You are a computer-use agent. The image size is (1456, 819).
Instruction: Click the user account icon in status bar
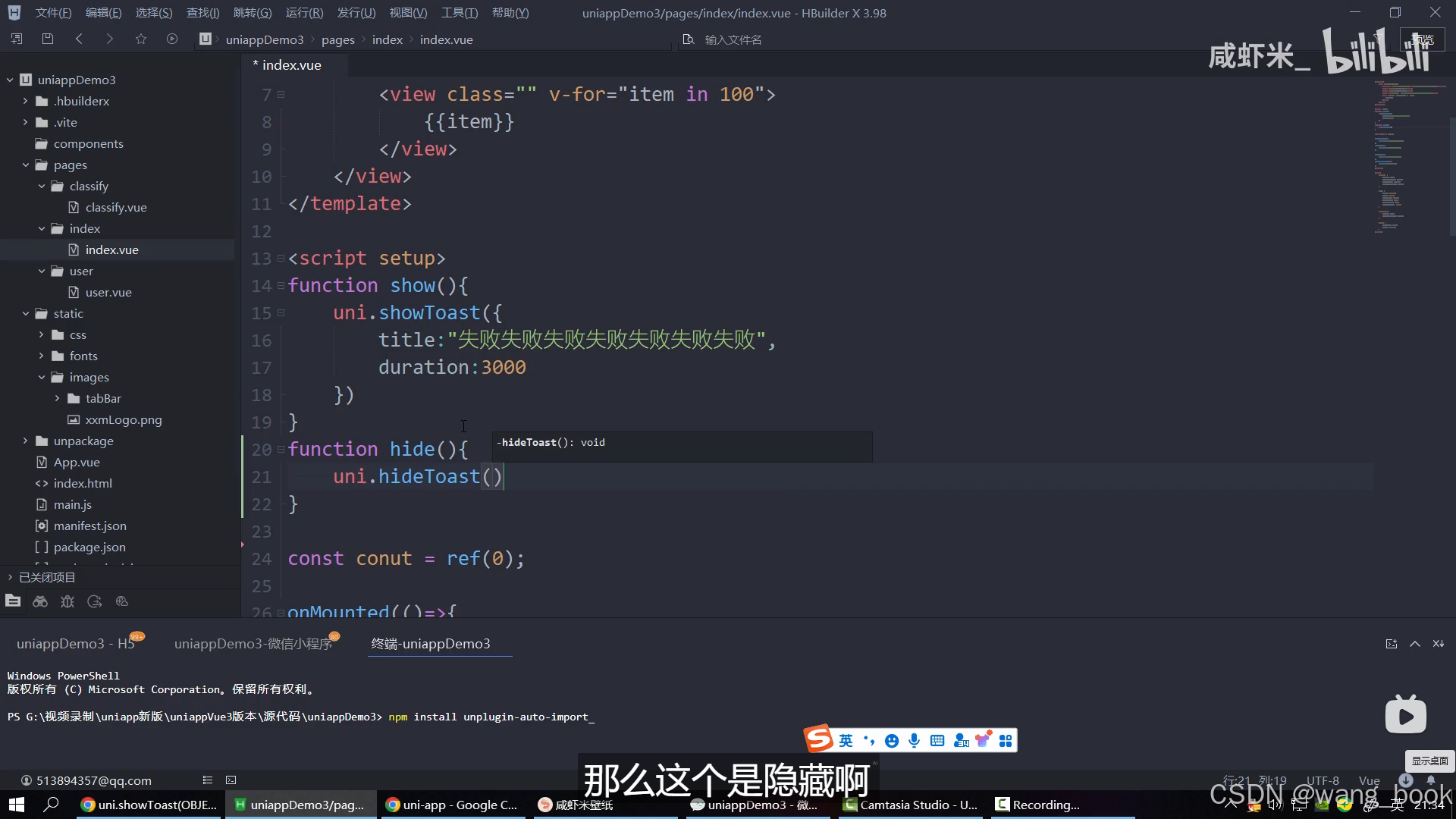click(27, 780)
